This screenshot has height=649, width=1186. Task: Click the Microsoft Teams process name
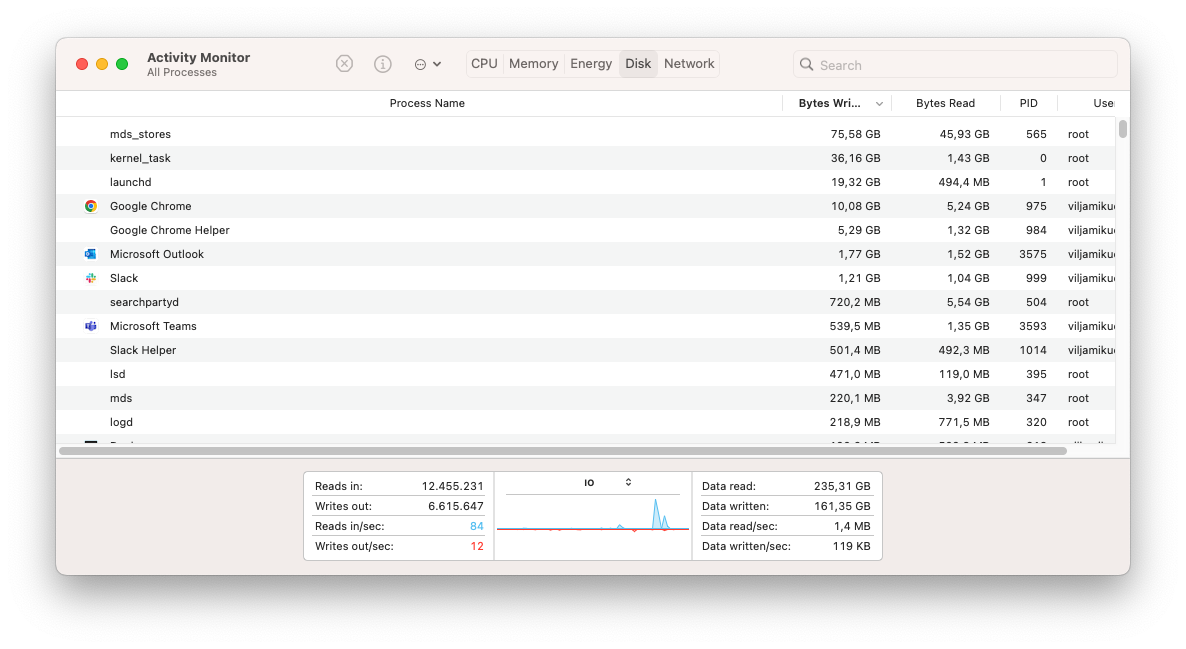[153, 326]
